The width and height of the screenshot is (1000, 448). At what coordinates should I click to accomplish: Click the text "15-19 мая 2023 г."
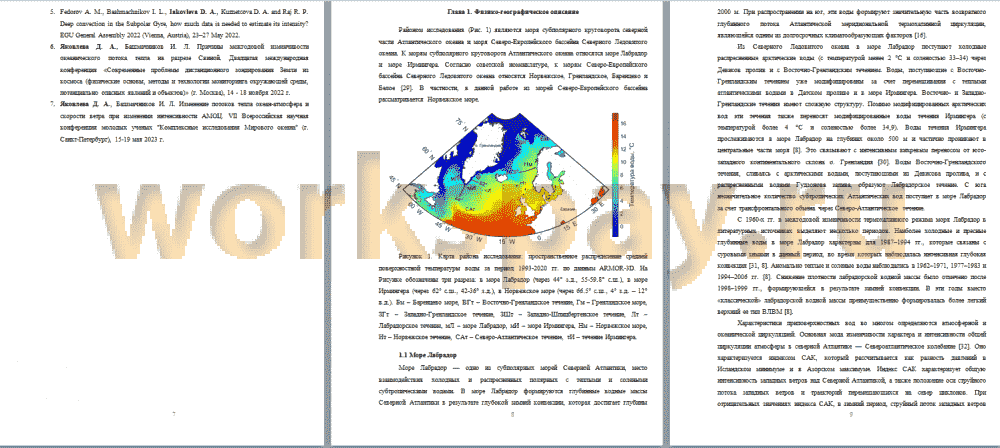tap(137, 137)
